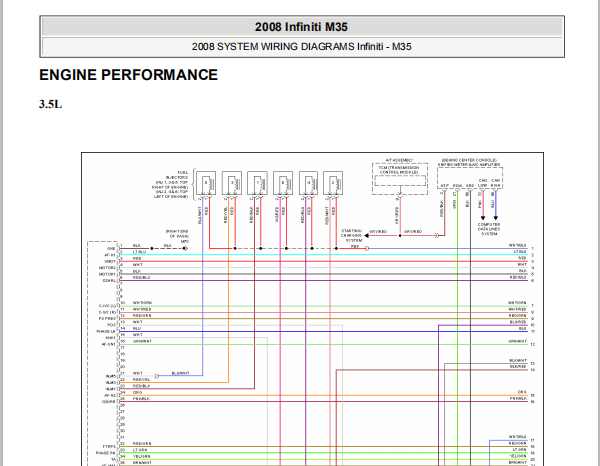Click fuel injector number 5 symbol

206,183
